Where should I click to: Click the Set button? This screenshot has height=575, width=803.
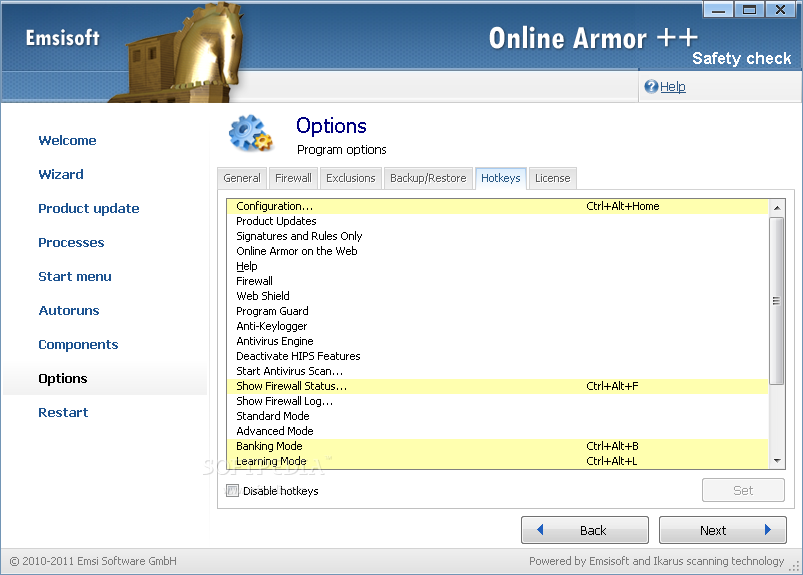coord(743,491)
